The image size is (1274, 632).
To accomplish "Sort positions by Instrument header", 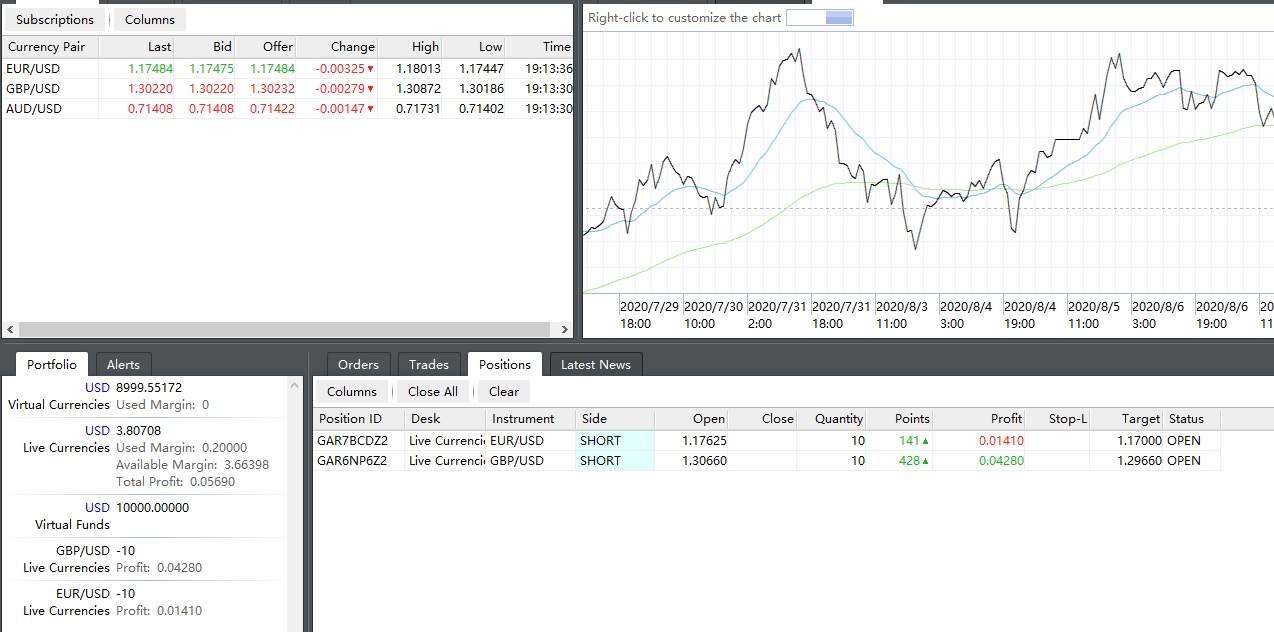I will [531, 419].
